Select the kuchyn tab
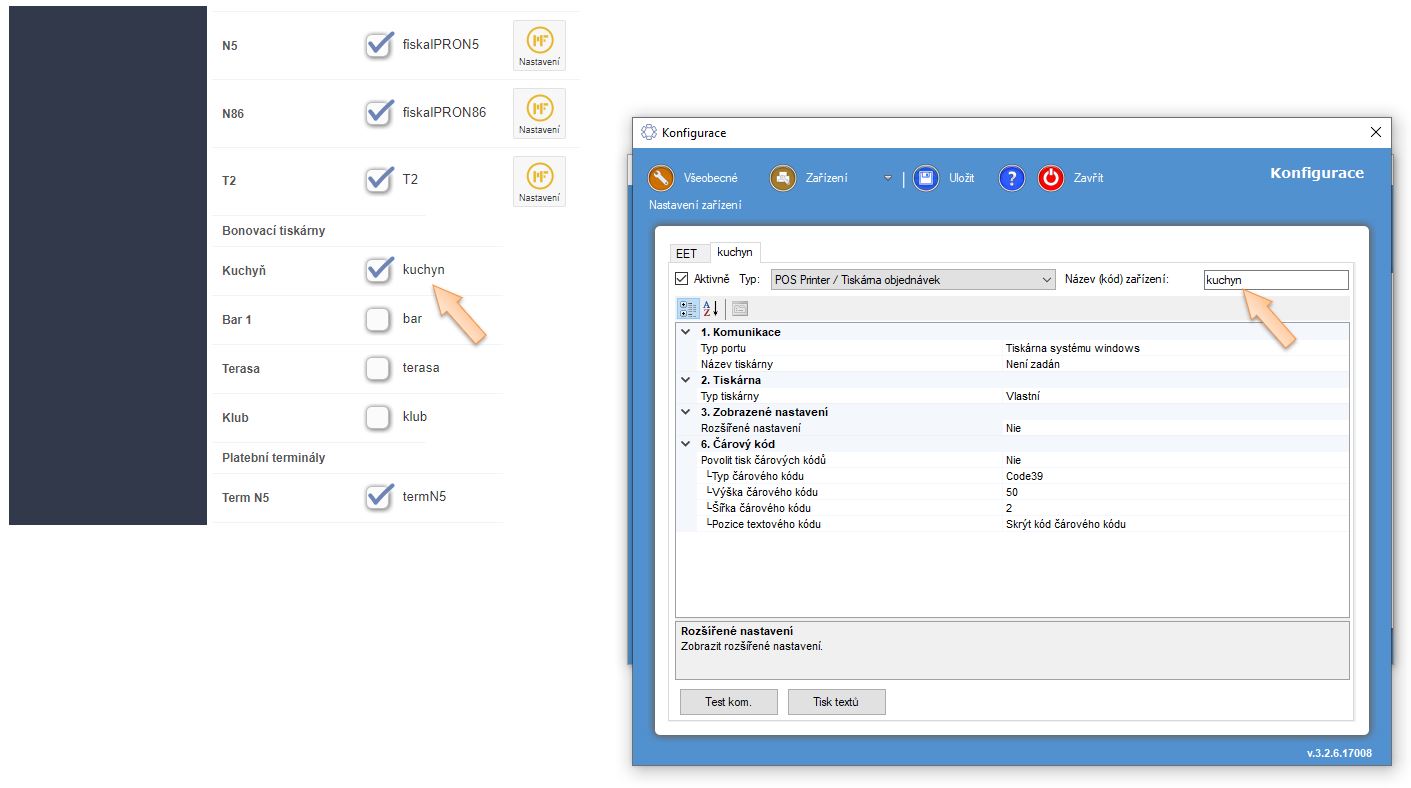 735,252
